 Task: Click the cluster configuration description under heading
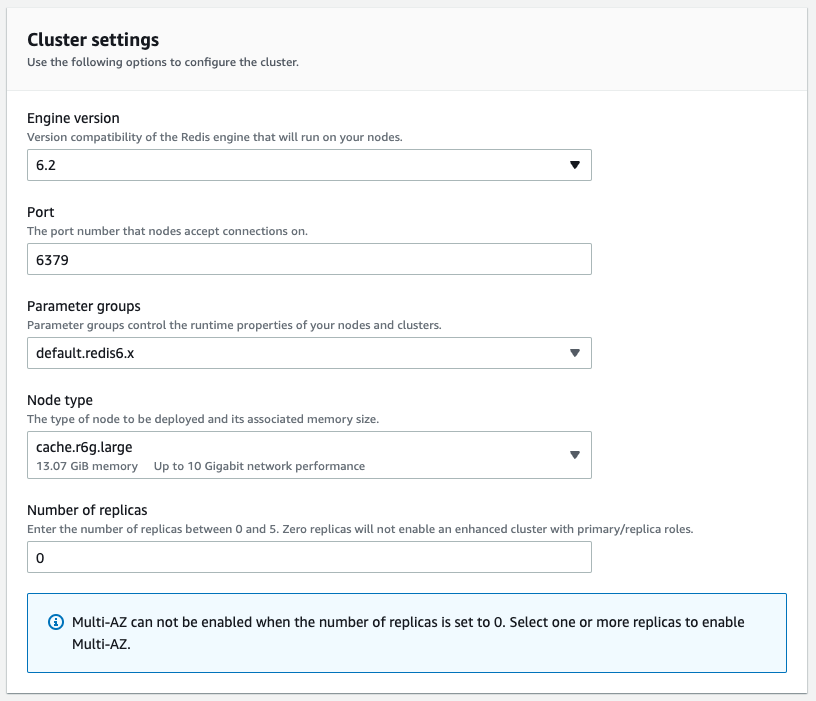tap(163, 62)
